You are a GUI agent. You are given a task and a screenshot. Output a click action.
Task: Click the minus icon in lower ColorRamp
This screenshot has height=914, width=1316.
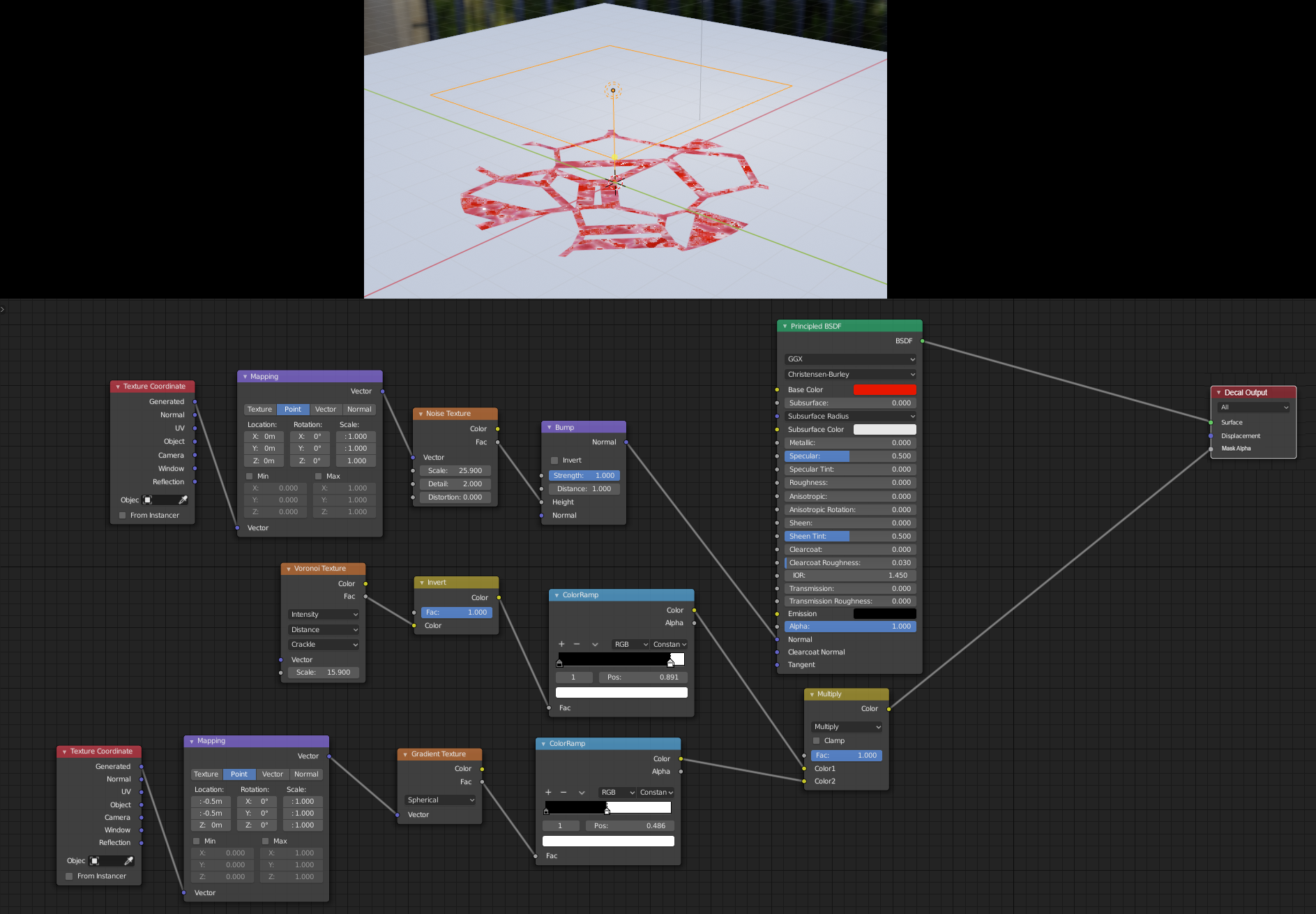(564, 792)
